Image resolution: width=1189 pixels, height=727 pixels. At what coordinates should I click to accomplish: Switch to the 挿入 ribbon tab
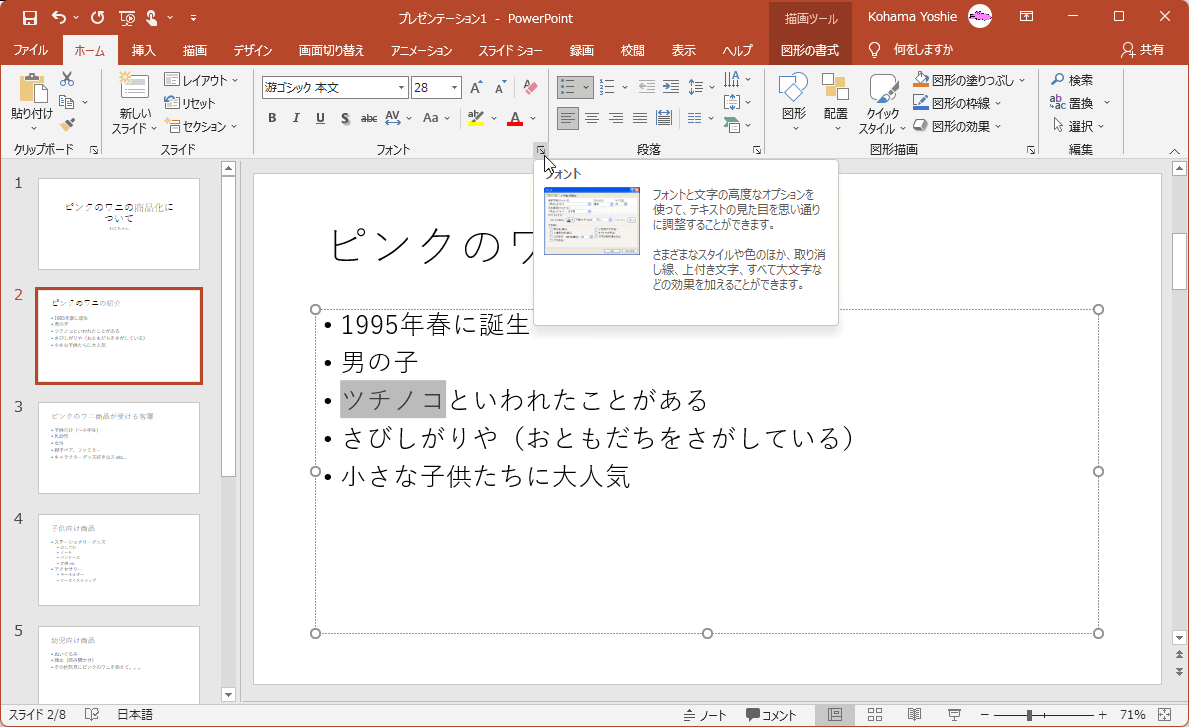(x=144, y=50)
